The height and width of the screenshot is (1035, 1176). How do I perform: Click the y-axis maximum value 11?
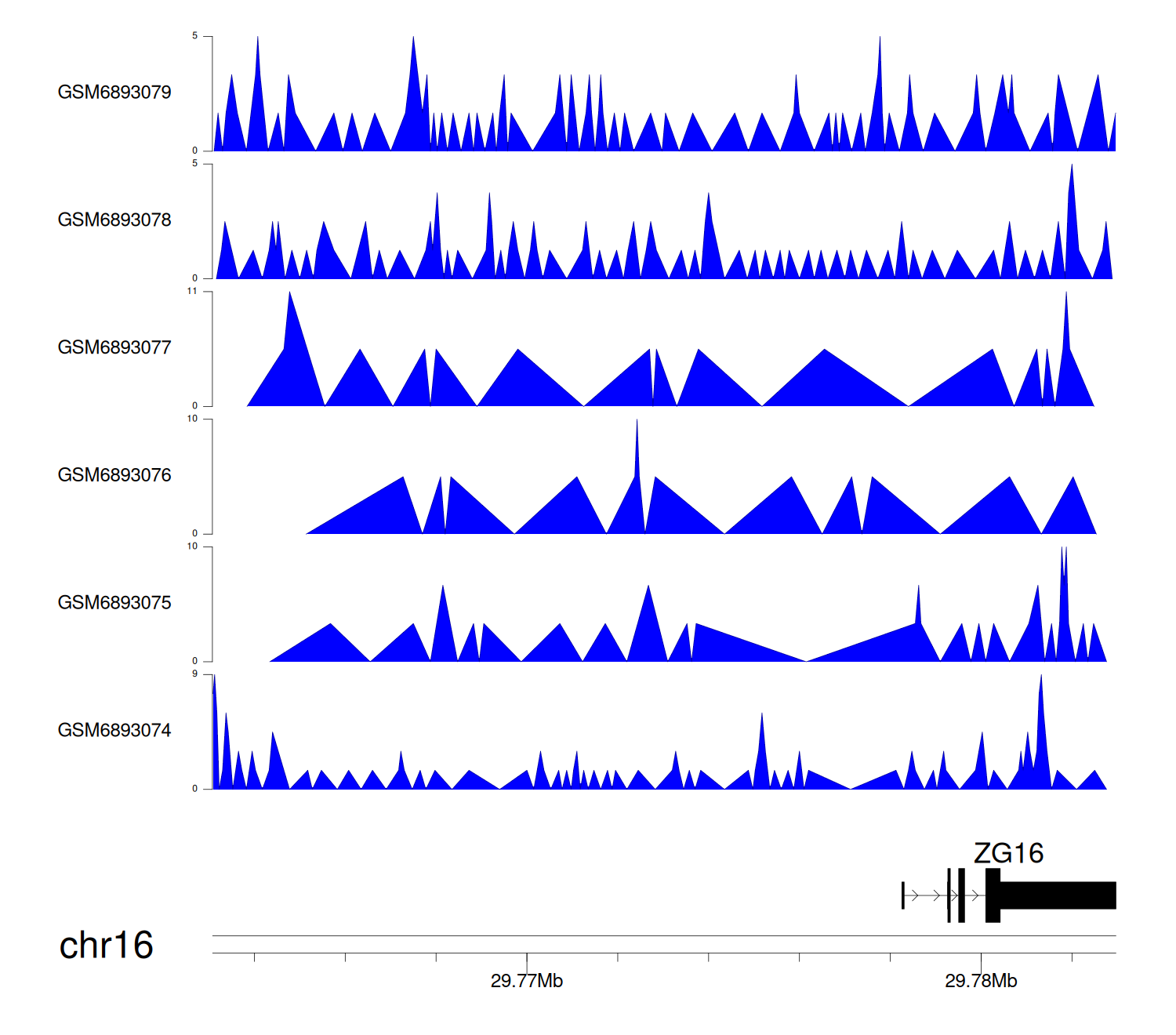[192, 292]
